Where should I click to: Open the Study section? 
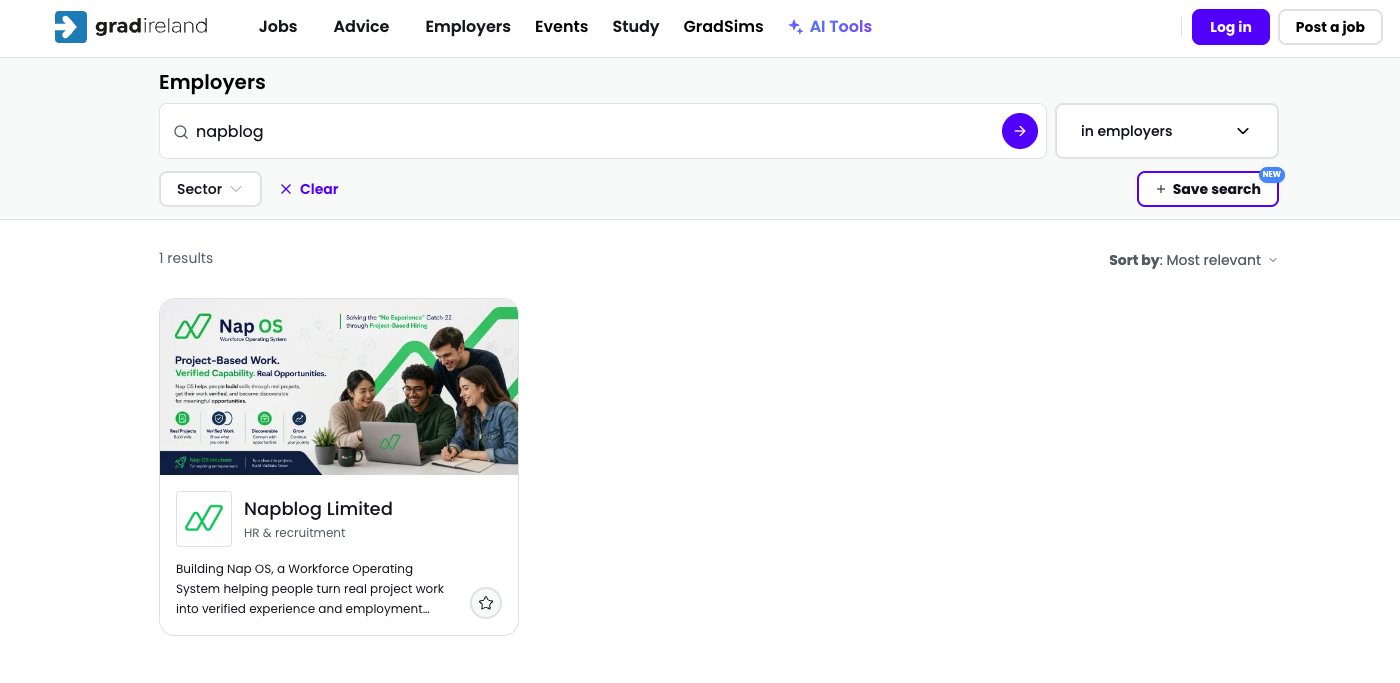pos(636,27)
